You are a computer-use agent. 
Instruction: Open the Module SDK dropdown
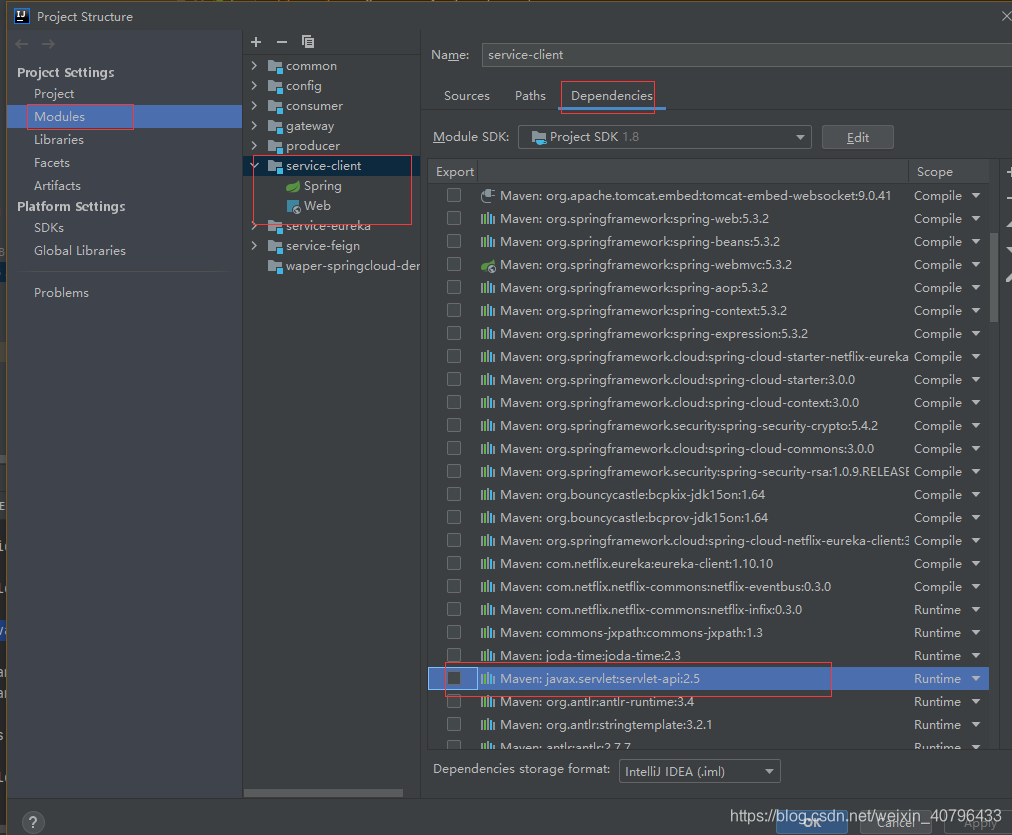(797, 137)
